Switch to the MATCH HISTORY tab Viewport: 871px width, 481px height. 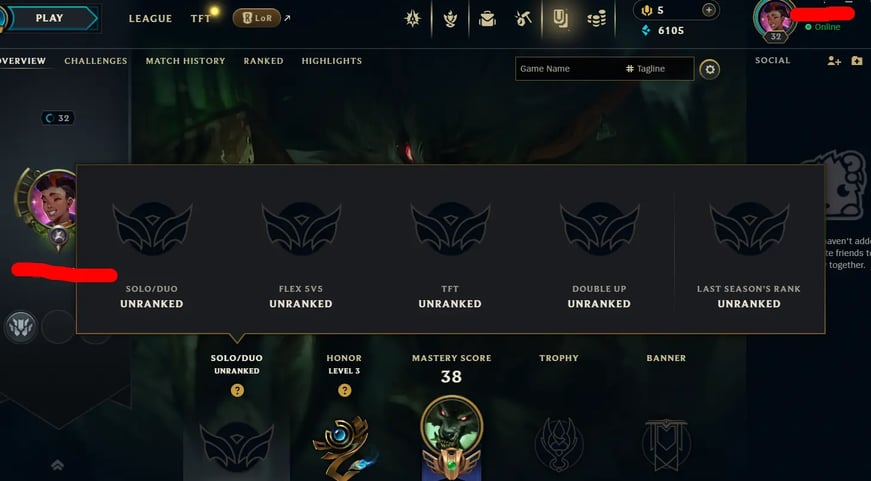click(x=186, y=61)
